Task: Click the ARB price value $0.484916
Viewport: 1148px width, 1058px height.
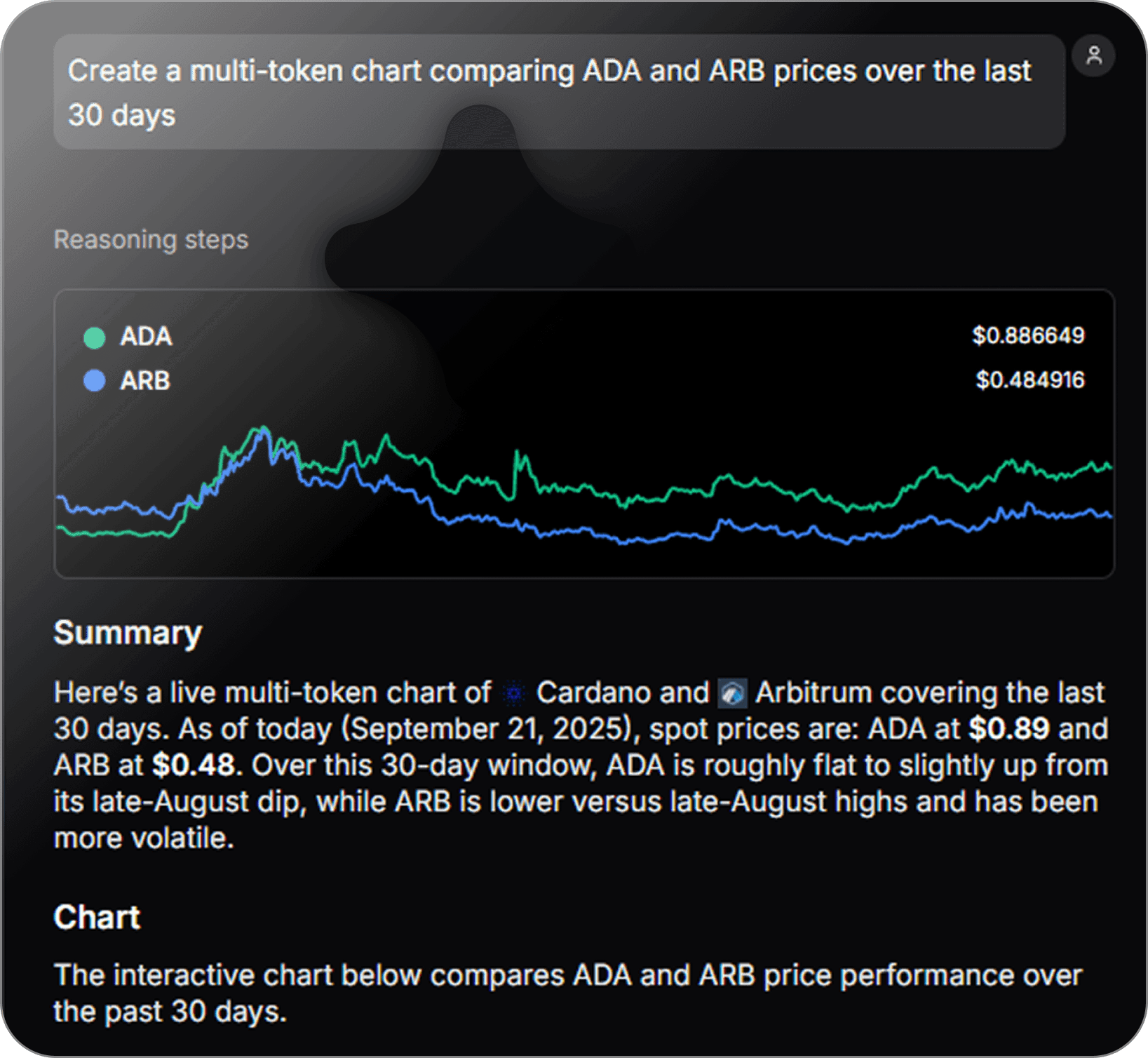Action: click(1030, 380)
